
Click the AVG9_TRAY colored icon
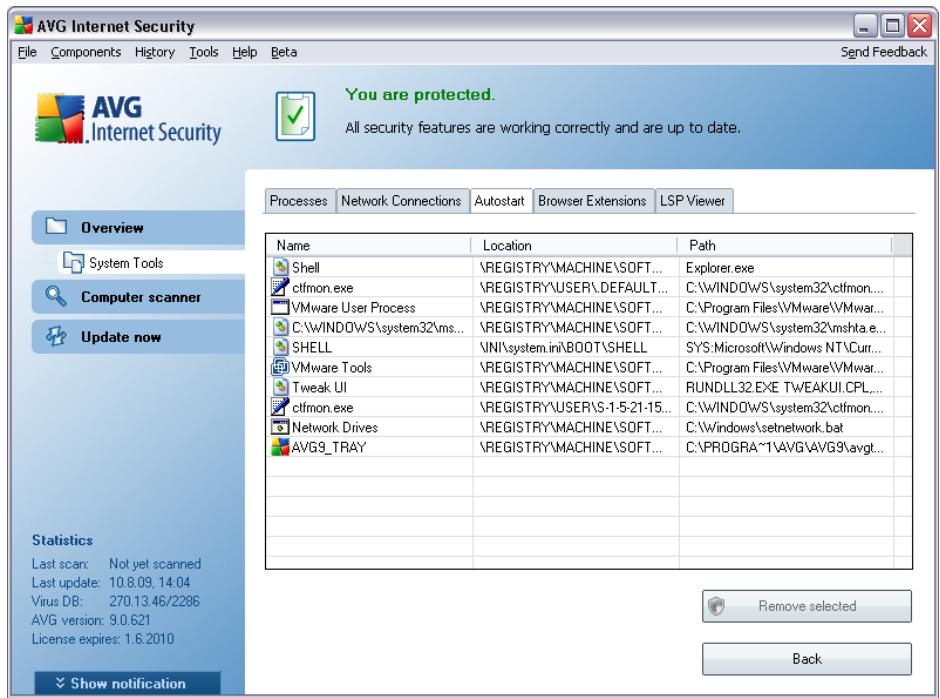tap(280, 447)
